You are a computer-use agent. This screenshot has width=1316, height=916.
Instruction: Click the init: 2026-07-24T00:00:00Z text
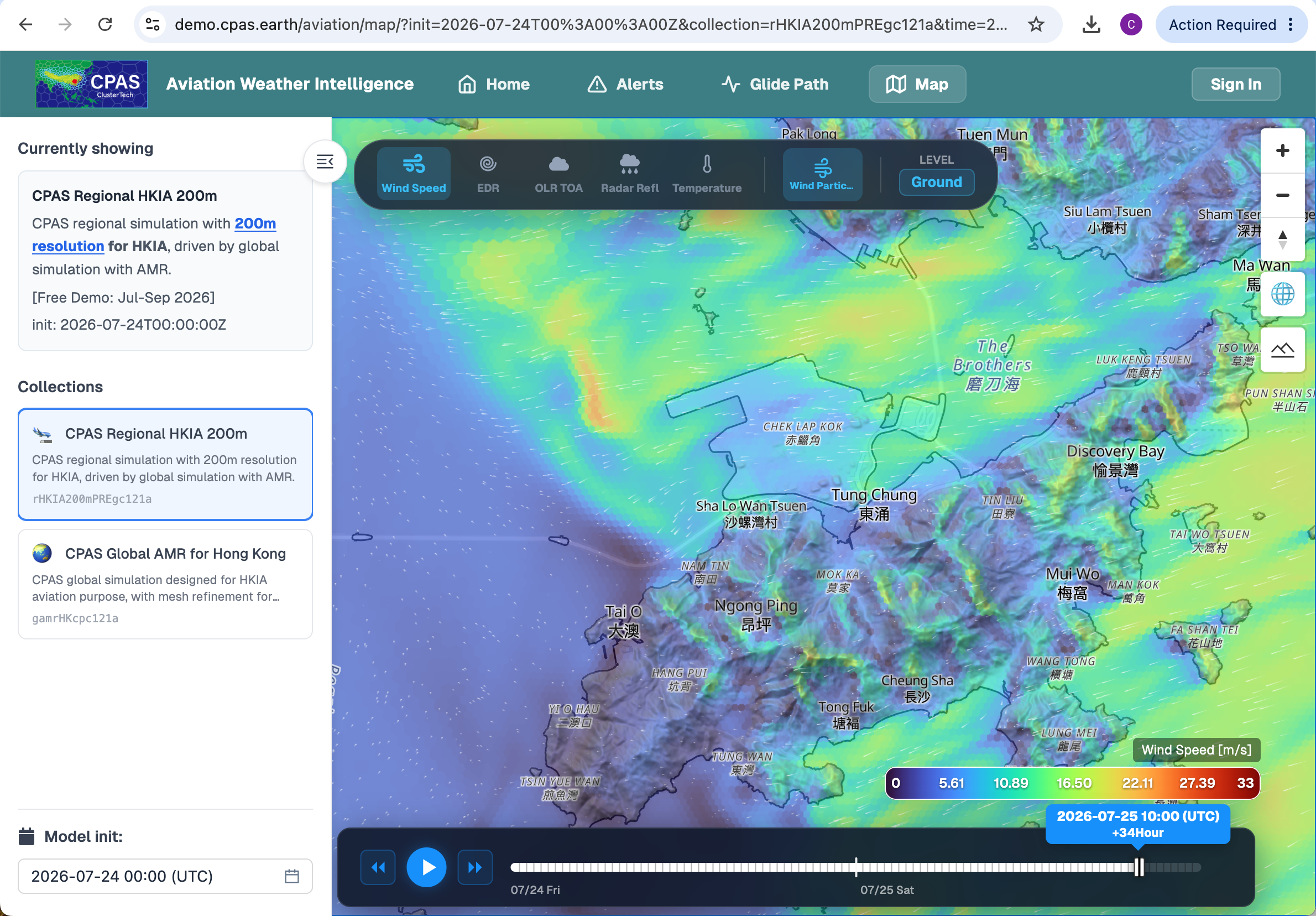coord(129,325)
